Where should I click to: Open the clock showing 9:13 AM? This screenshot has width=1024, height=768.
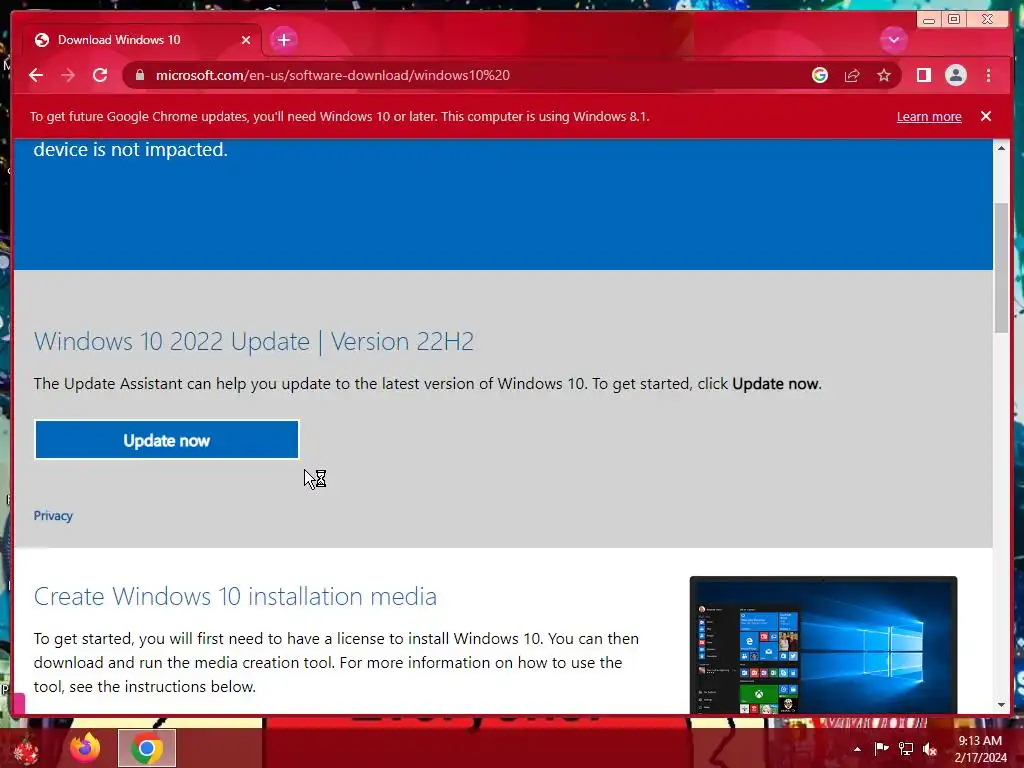[980, 748]
